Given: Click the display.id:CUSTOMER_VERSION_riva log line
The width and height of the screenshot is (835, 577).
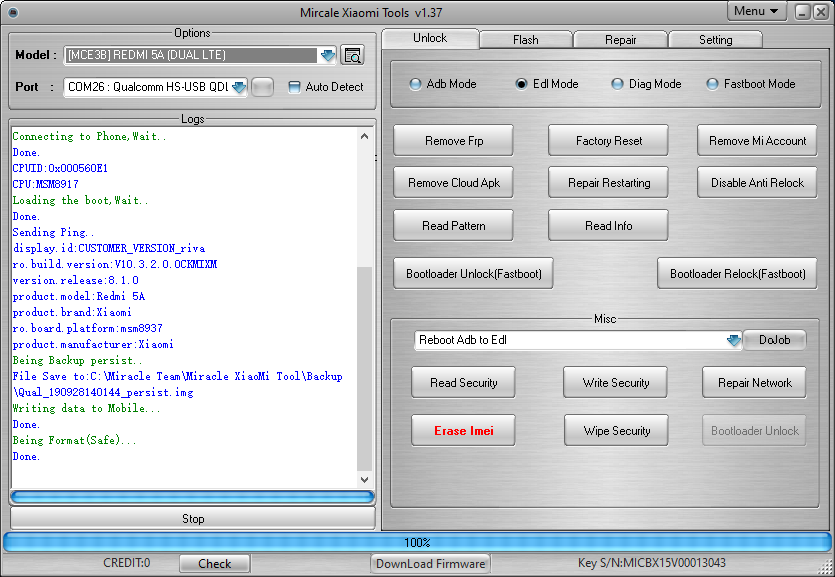Looking at the screenshot, I should tap(109, 248).
